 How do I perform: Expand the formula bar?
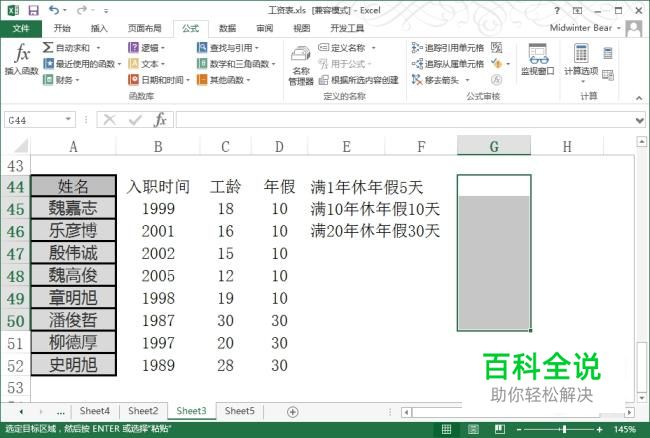pos(640,121)
